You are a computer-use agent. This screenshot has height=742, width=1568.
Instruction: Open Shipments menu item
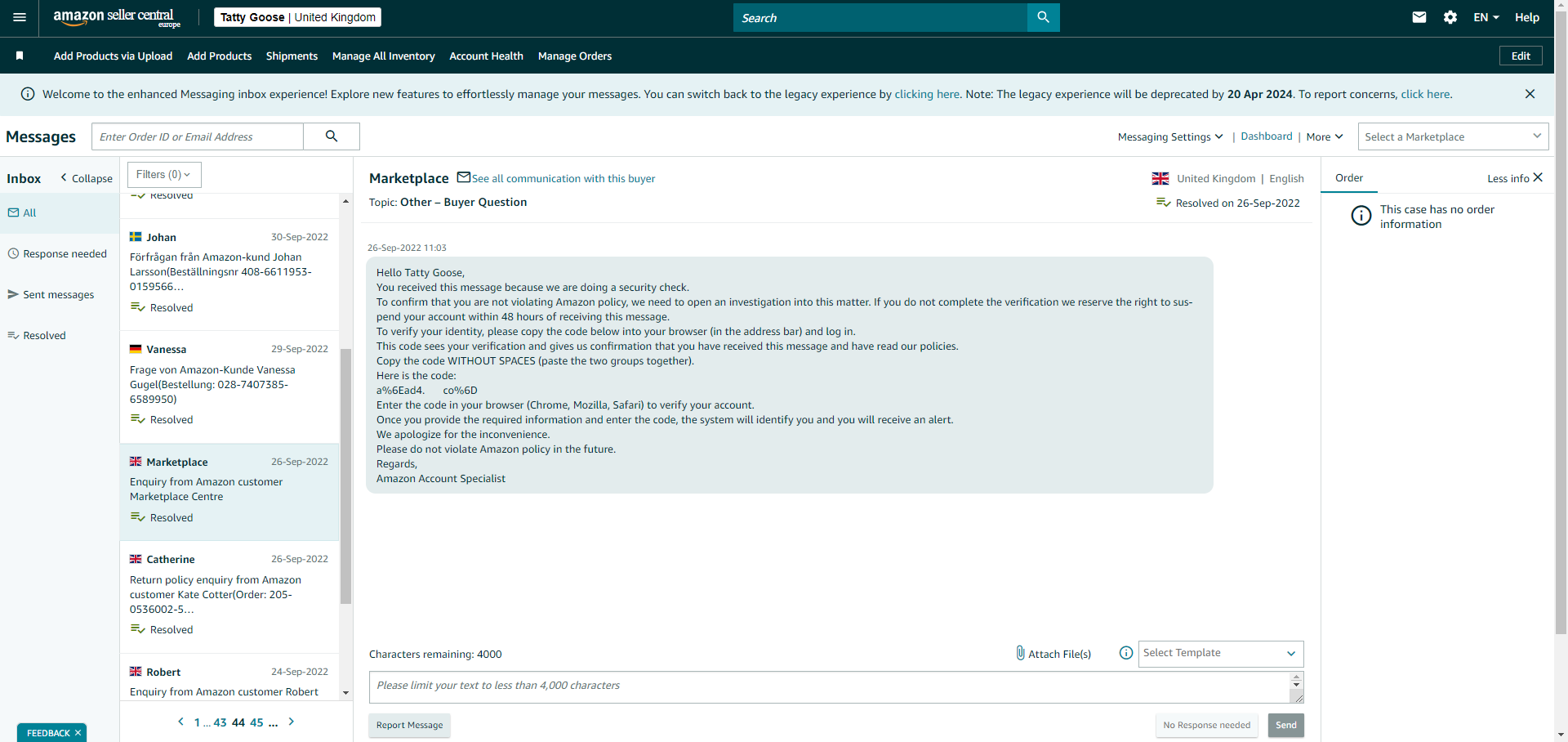(x=292, y=56)
